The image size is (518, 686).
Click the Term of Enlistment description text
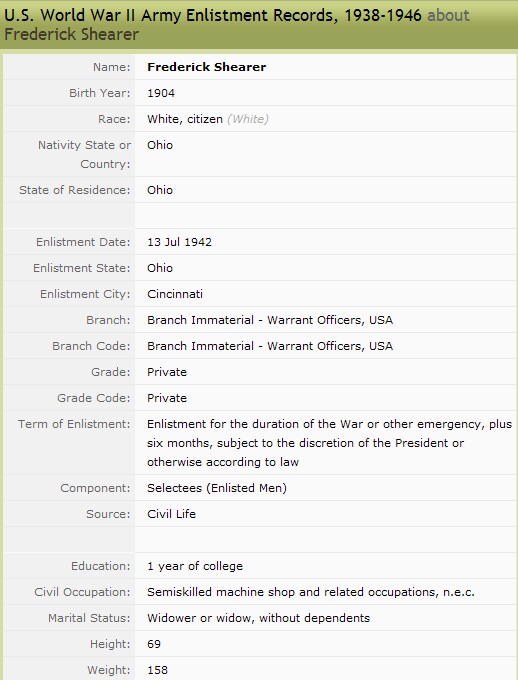click(329, 443)
